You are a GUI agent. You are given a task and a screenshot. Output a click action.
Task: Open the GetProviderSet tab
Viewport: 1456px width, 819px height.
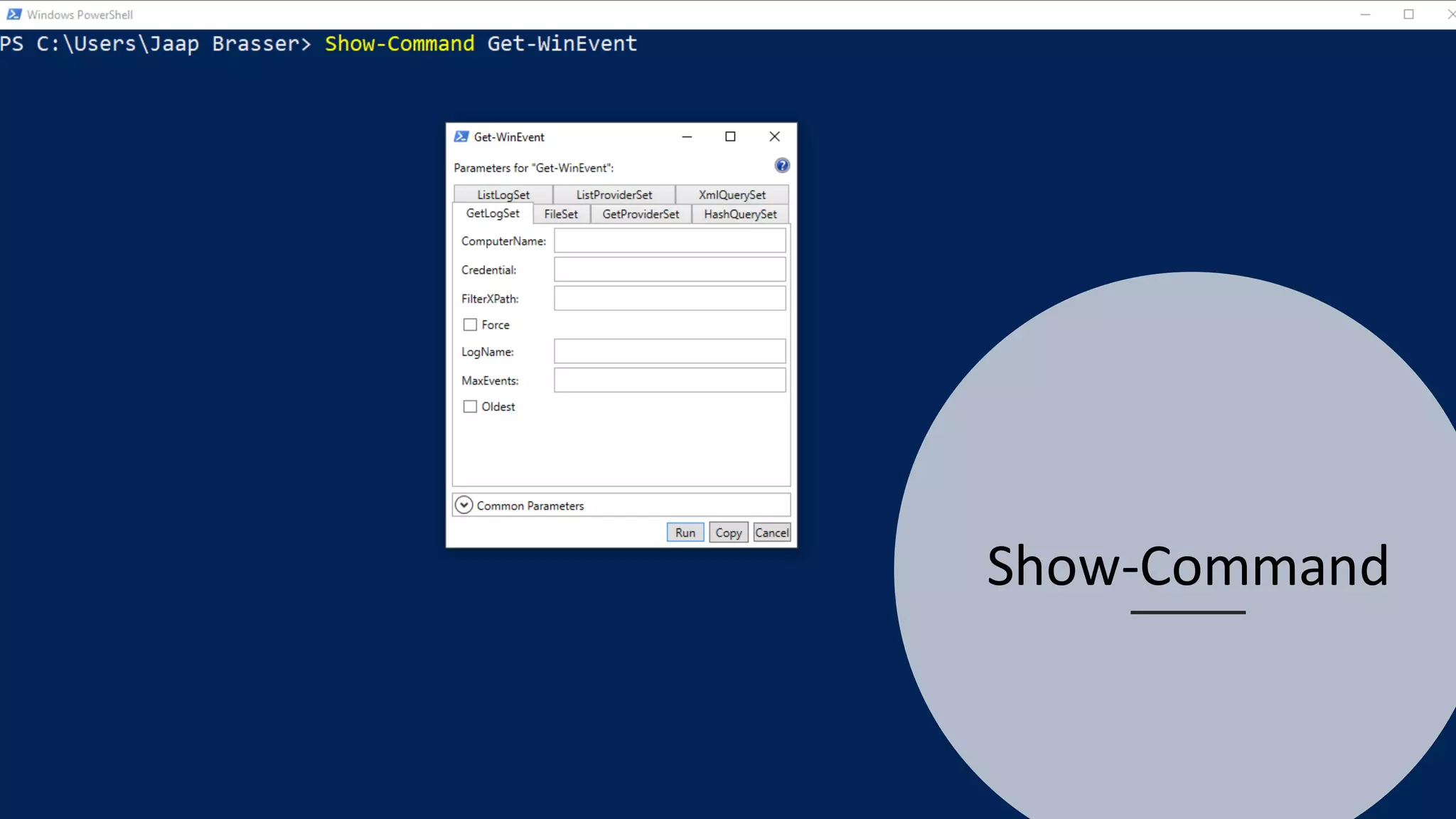click(x=641, y=214)
